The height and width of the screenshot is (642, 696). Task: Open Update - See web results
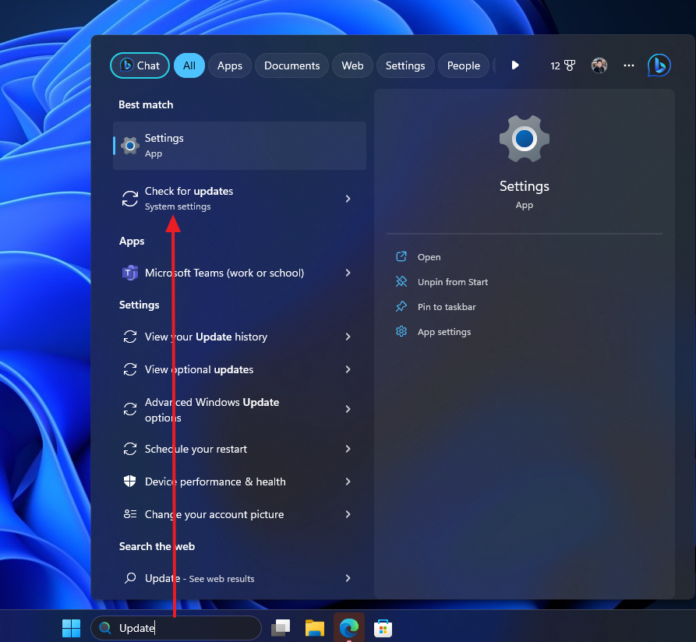(240, 578)
